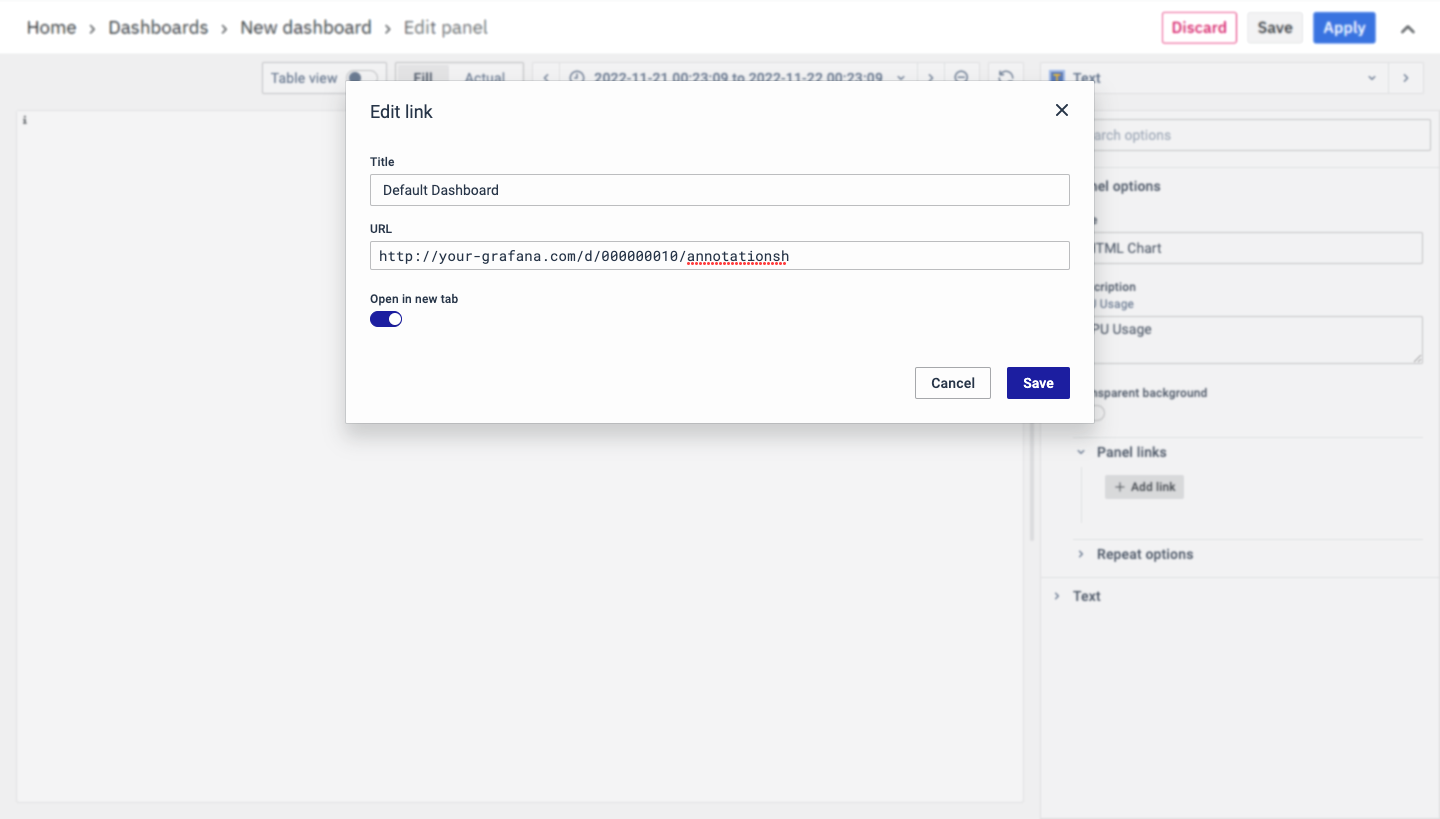Screen dimensions: 1440x819
Task: Close the Edit link dialog
Action: [1062, 110]
